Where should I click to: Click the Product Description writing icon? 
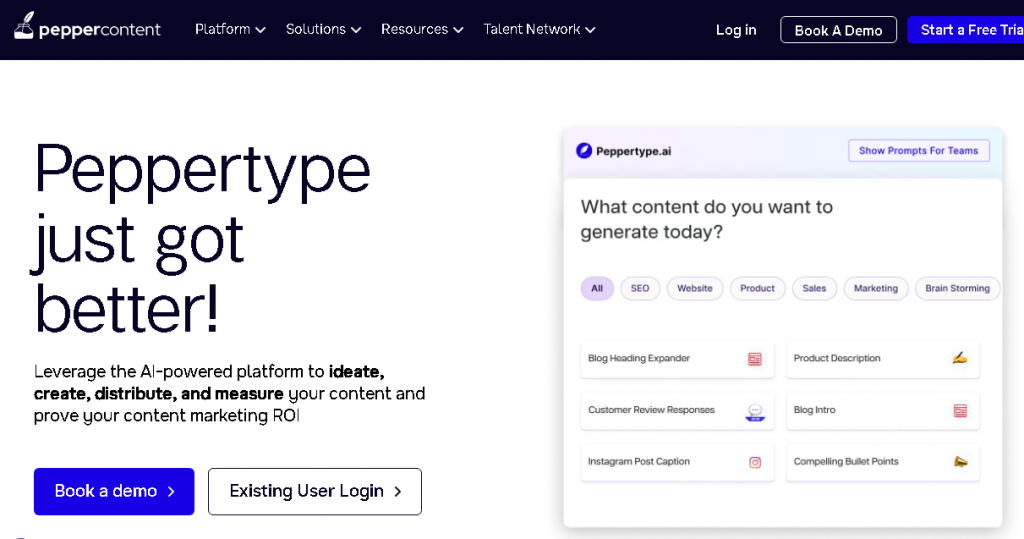(x=959, y=358)
